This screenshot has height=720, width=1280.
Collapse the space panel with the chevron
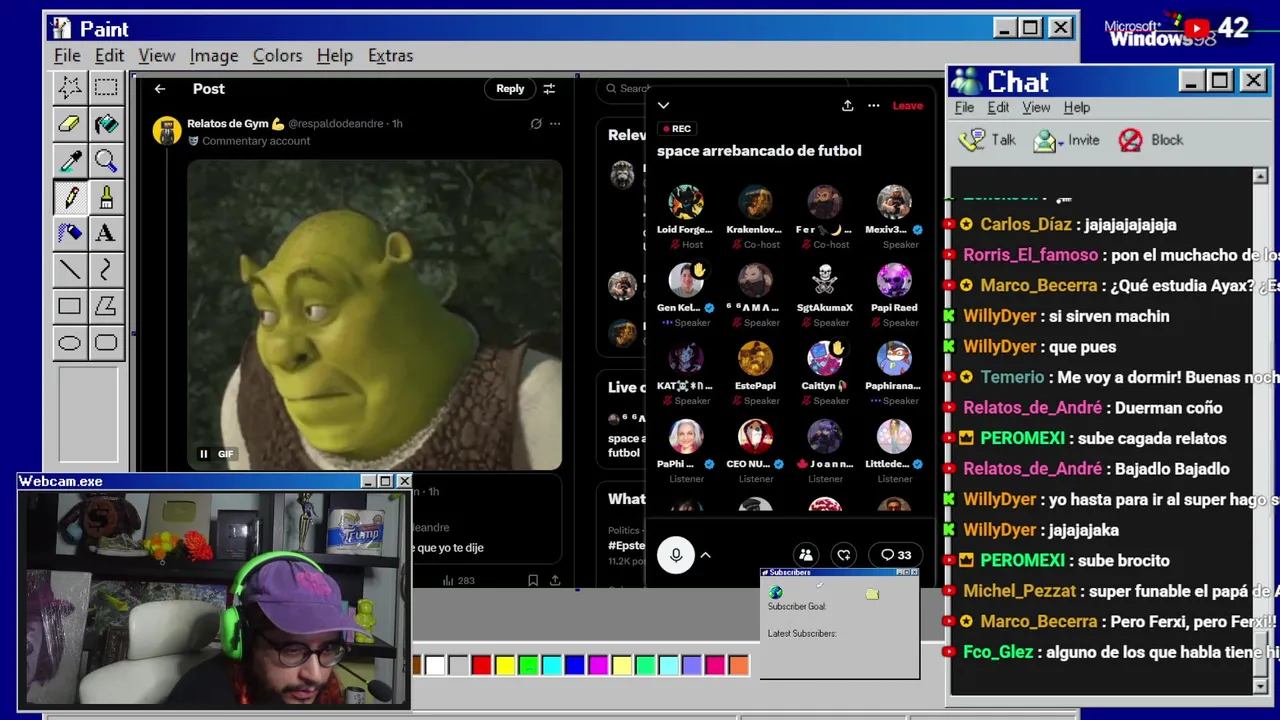coord(663,105)
